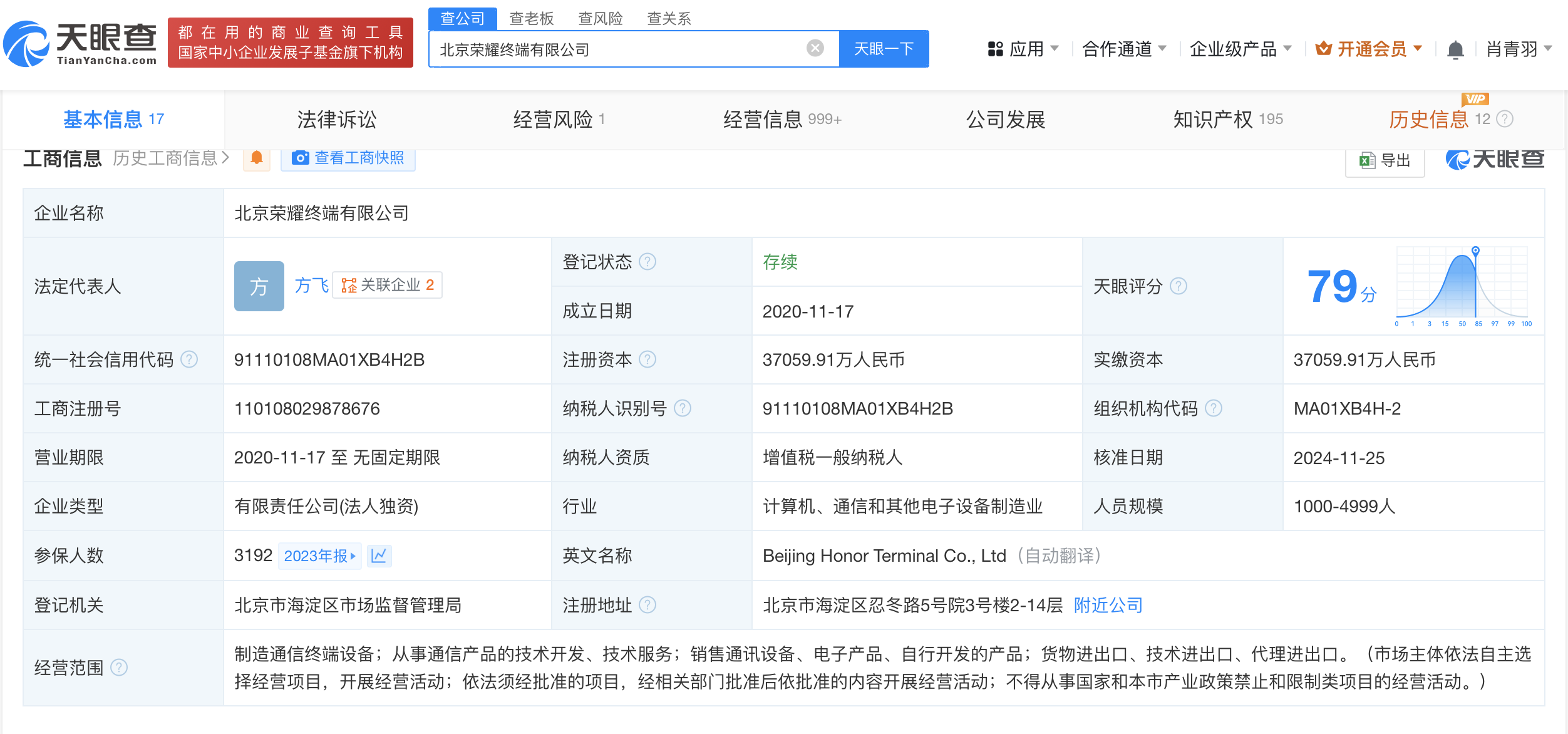The width and height of the screenshot is (1568, 734).
Task: Open the 肖青羽 user menu
Action: pos(1519,49)
